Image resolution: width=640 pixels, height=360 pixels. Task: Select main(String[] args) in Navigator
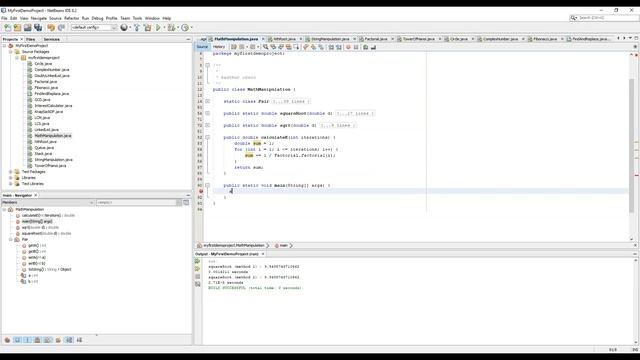(x=37, y=222)
